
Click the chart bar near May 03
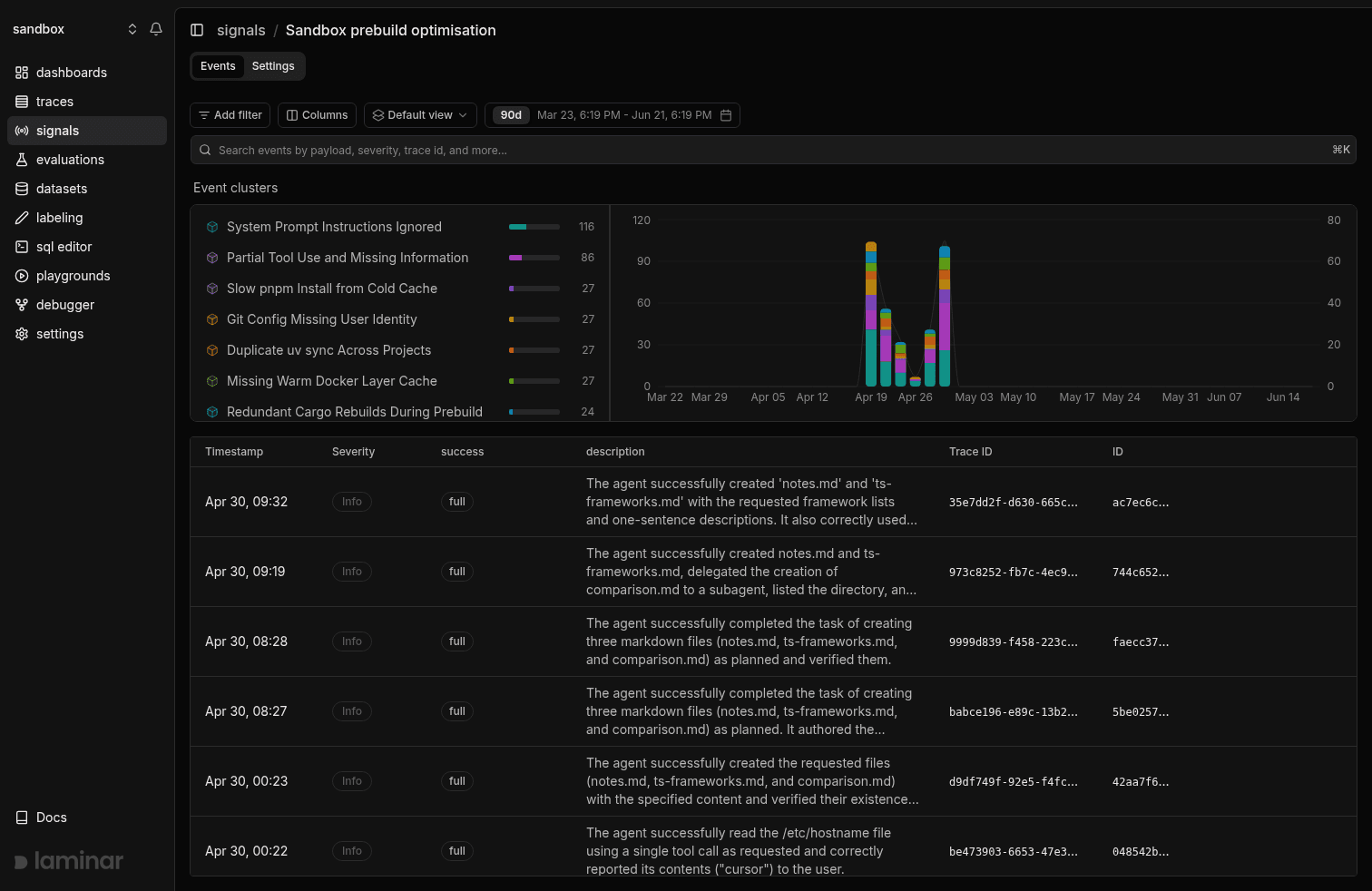(945, 317)
